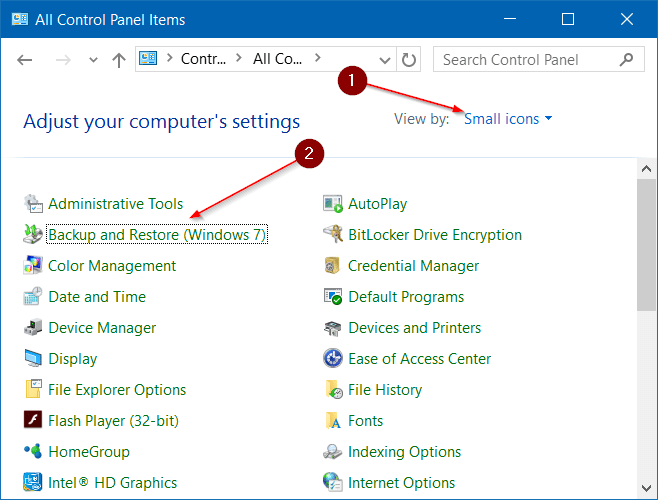Viewport: 658px width, 500px height.
Task: Click the File History icon
Action: 333,389
